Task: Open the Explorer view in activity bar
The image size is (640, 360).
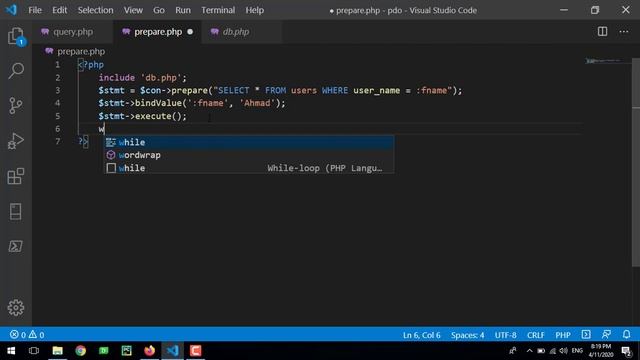Action: coord(16,36)
